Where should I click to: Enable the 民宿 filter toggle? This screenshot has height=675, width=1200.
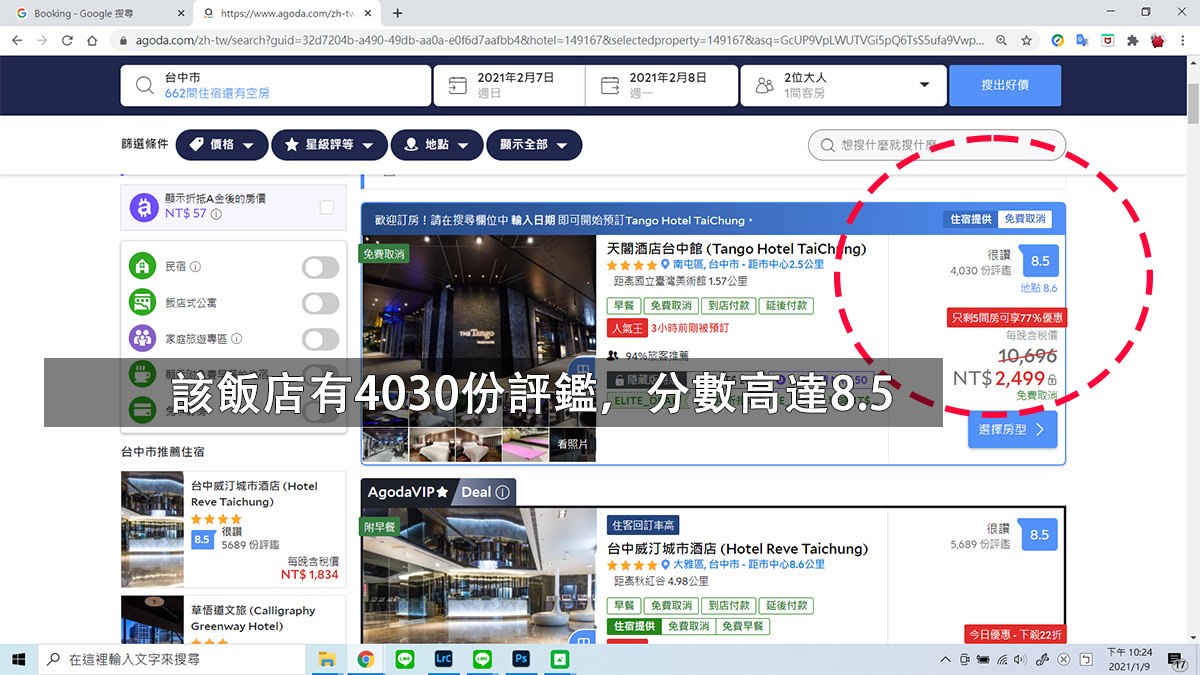(320, 267)
